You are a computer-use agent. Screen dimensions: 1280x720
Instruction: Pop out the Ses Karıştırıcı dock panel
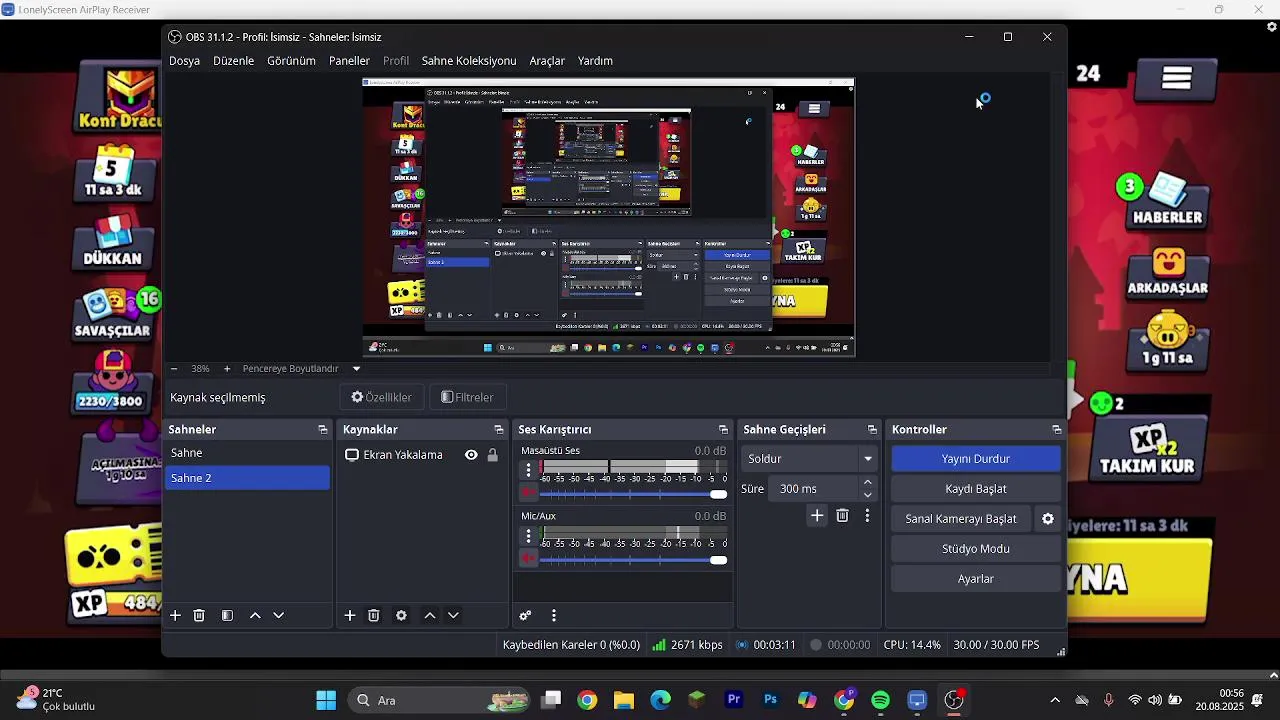click(x=723, y=430)
